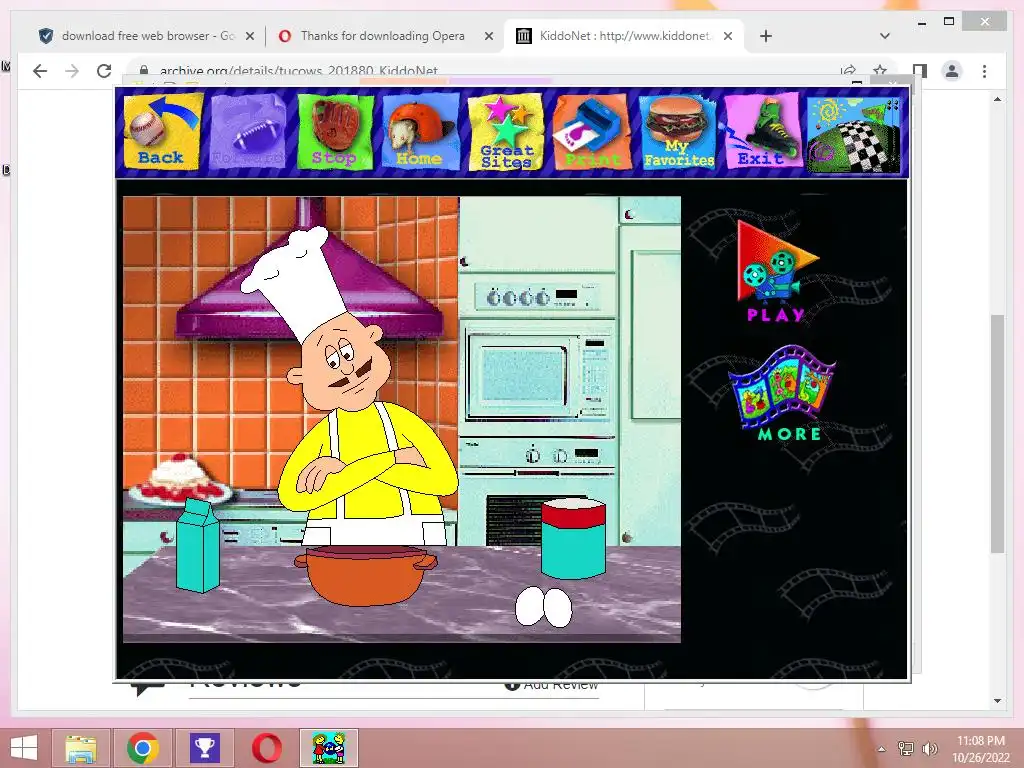Reload the current page

tap(104, 71)
